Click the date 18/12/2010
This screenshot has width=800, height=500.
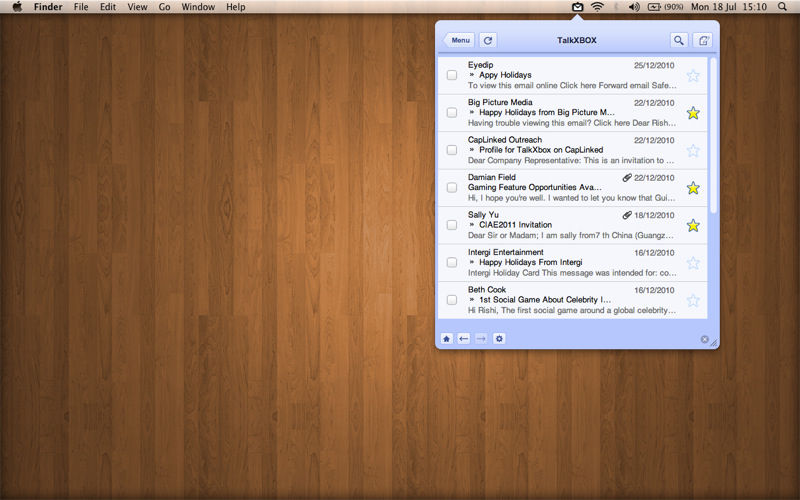coord(654,215)
